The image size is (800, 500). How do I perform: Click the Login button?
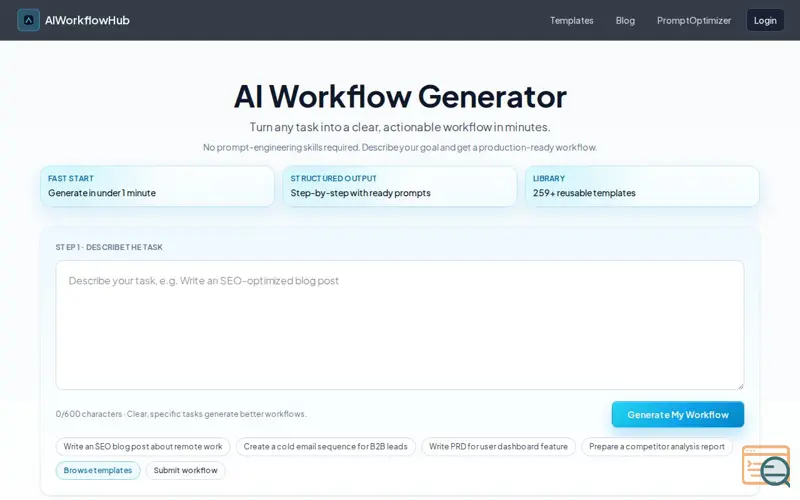pyautogui.click(x=765, y=20)
